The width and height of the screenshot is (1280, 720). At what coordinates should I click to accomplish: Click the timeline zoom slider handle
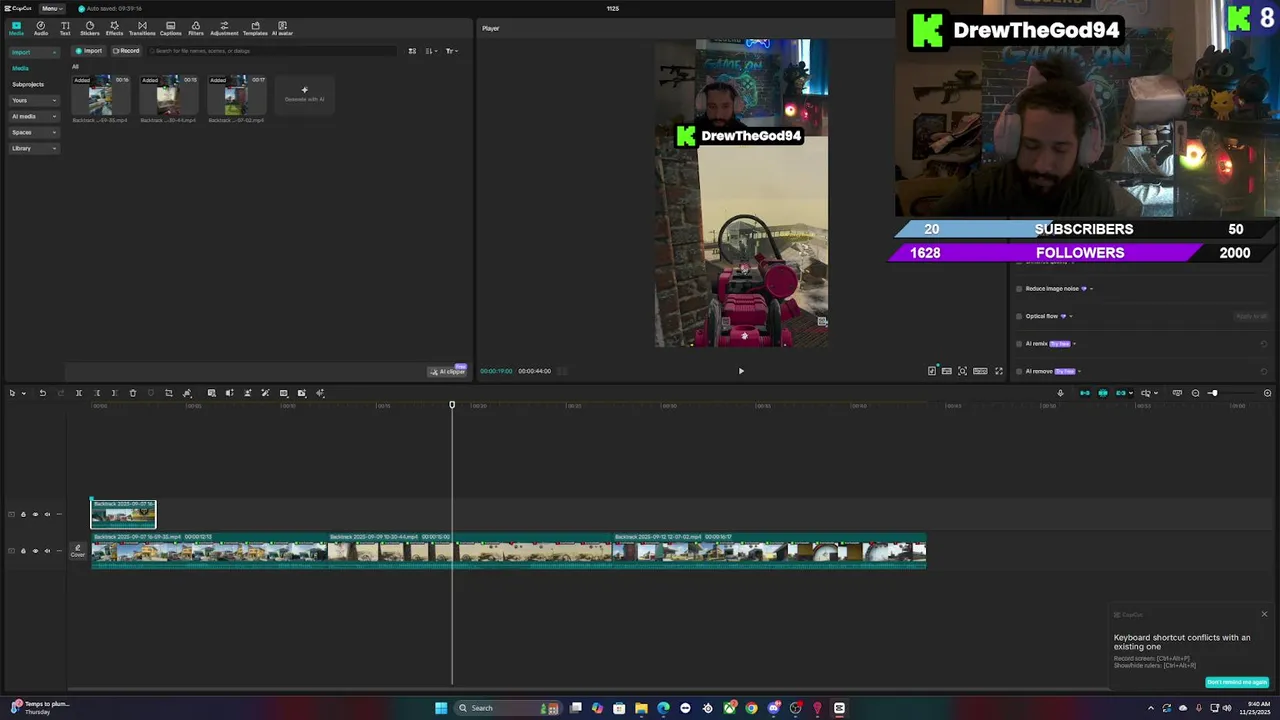(1213, 393)
